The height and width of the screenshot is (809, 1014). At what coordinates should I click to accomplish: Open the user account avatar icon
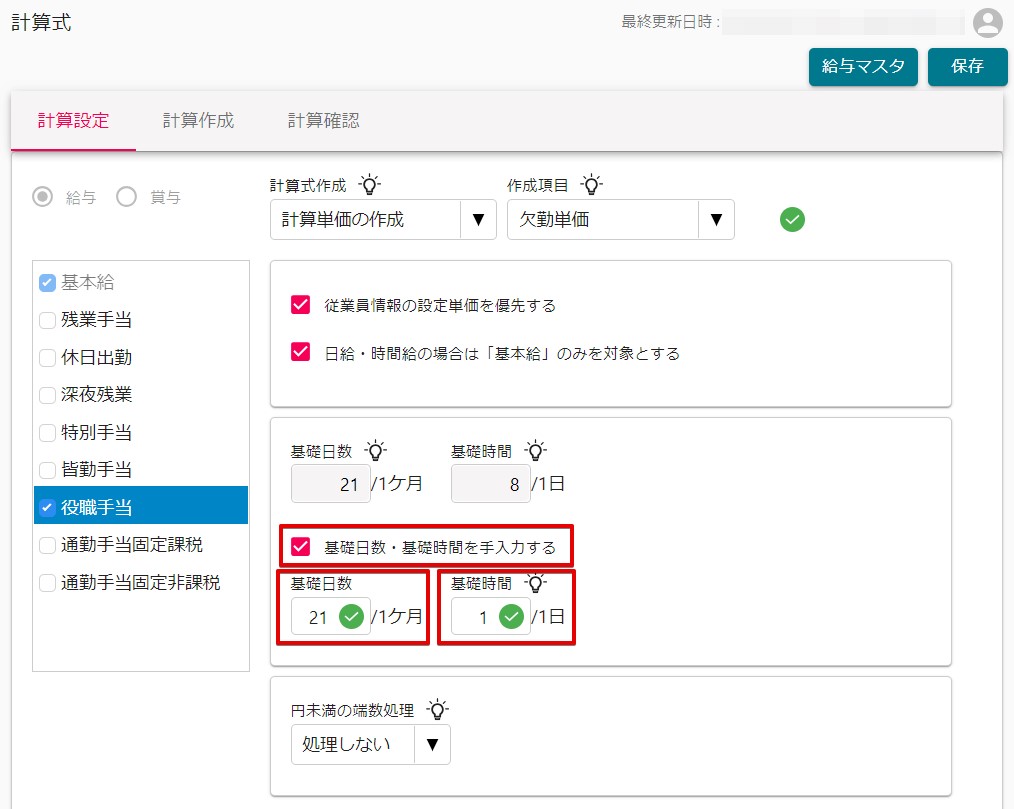pyautogui.click(x=987, y=23)
